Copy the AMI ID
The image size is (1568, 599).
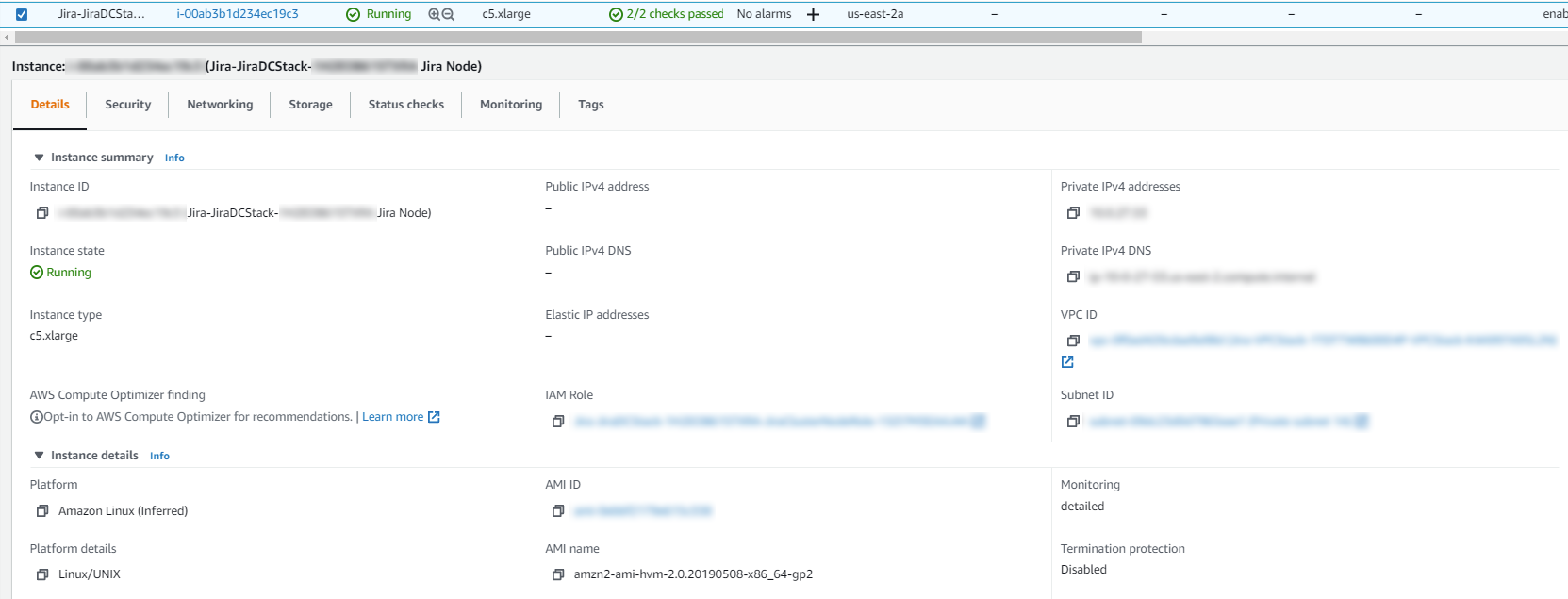click(x=558, y=511)
